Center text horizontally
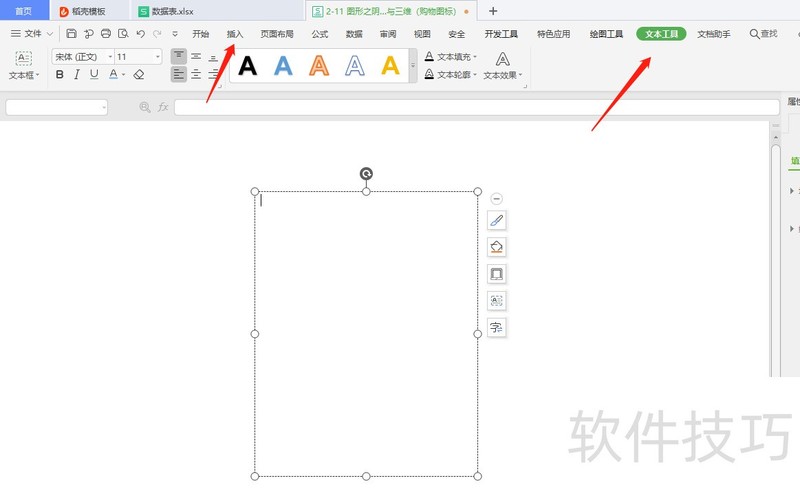This screenshot has height=496, width=800. click(196, 75)
